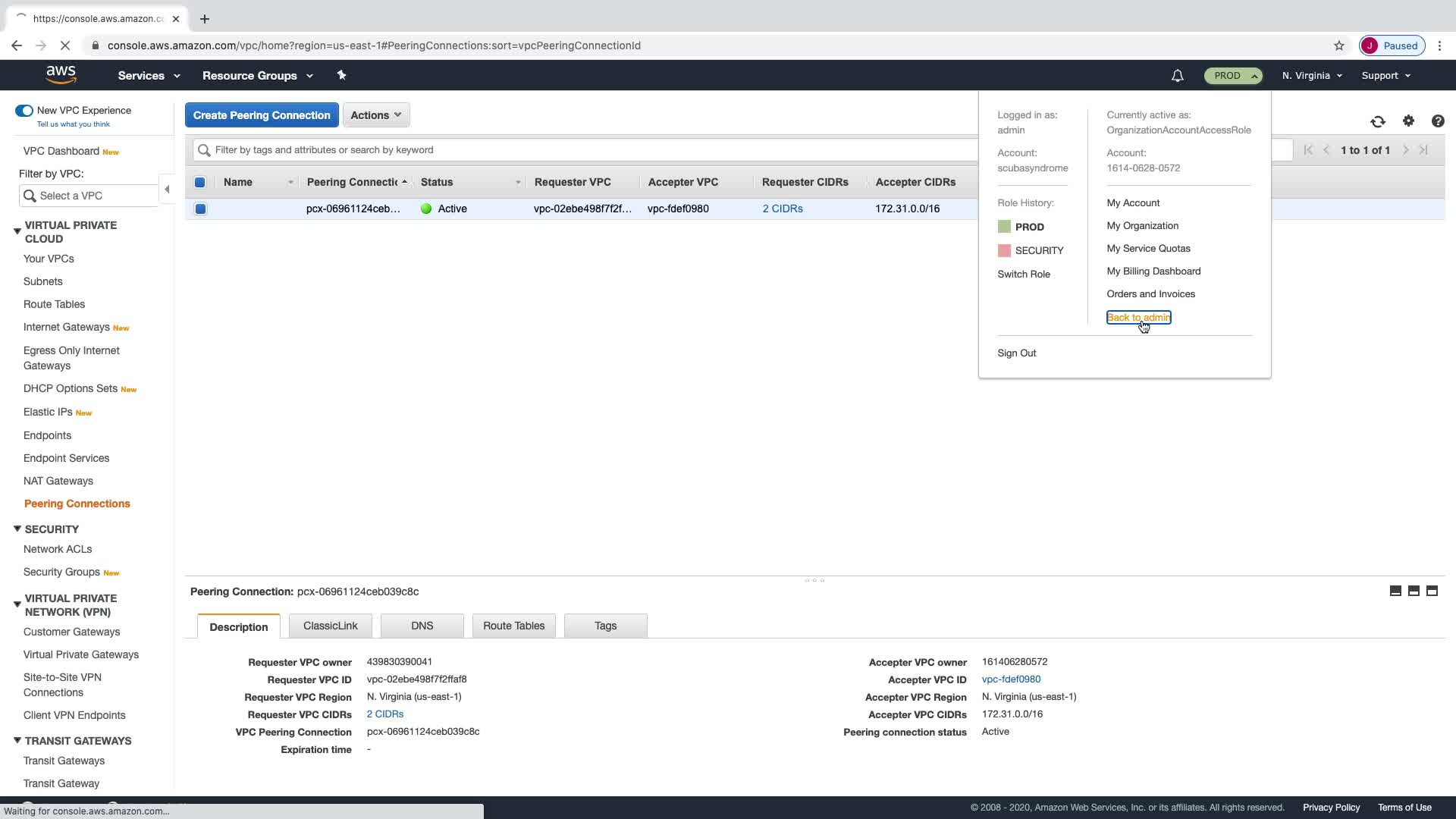The width and height of the screenshot is (1456, 819).
Task: Maximize the details pane icon
Action: click(x=1432, y=591)
